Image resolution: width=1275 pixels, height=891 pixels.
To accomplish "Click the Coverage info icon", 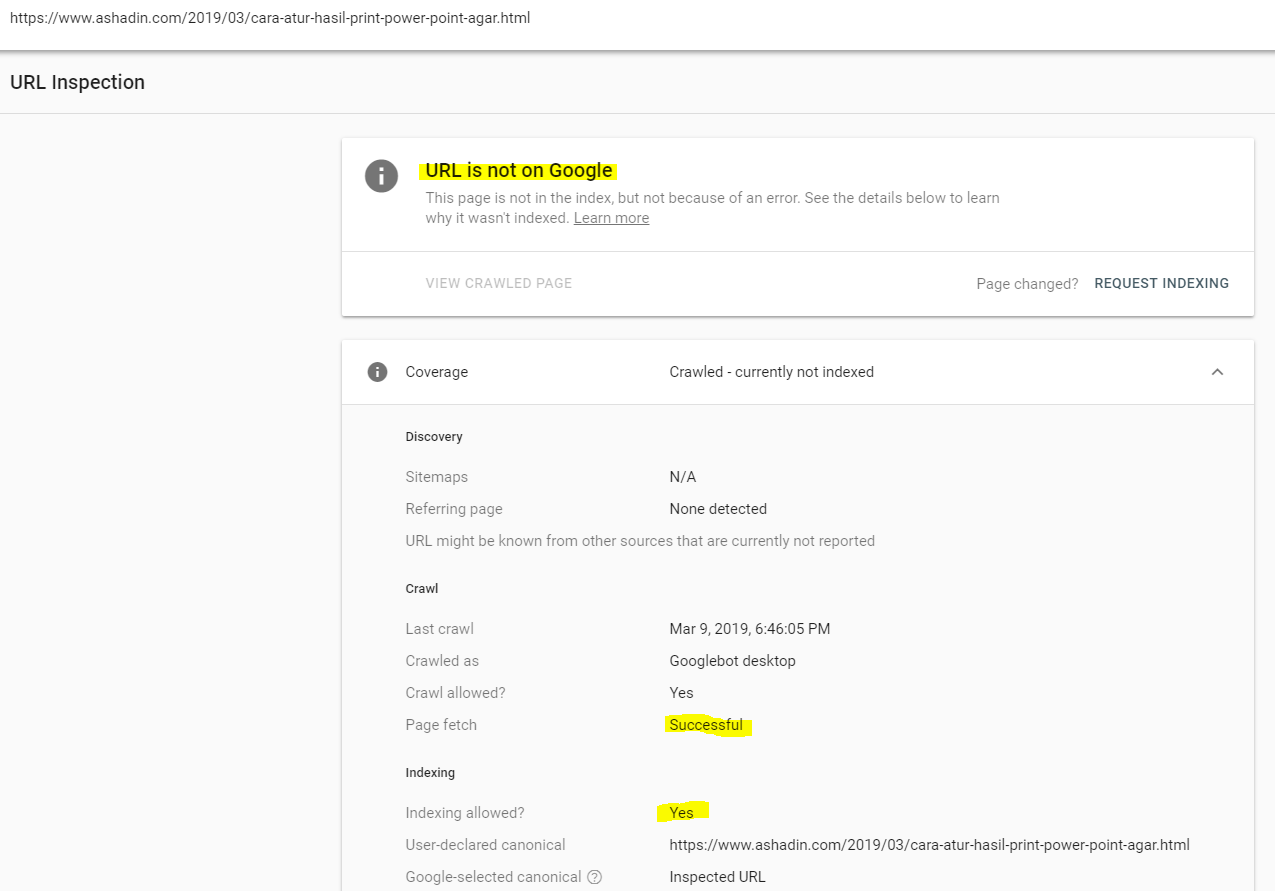I will tap(377, 372).
